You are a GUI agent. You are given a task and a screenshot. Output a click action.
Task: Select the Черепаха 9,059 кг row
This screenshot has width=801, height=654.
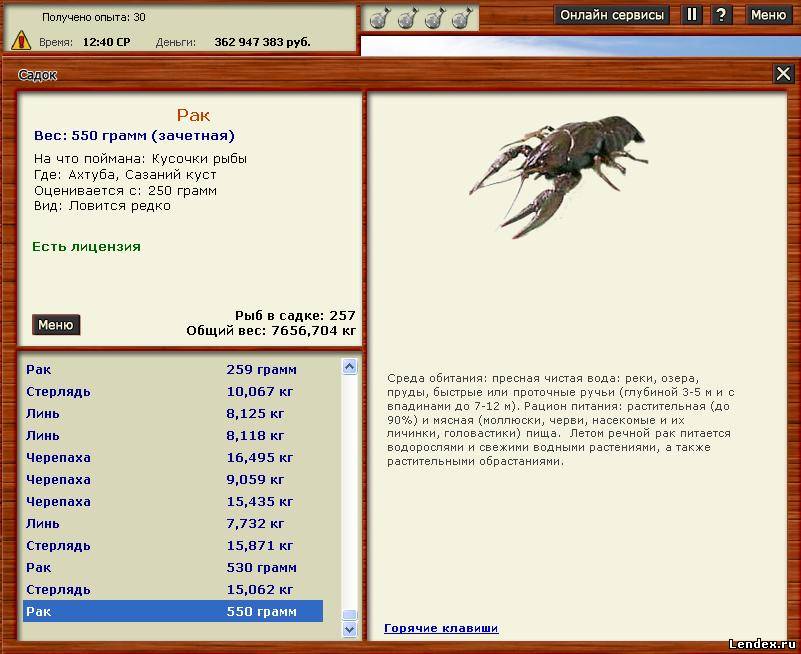pyautogui.click(x=173, y=479)
